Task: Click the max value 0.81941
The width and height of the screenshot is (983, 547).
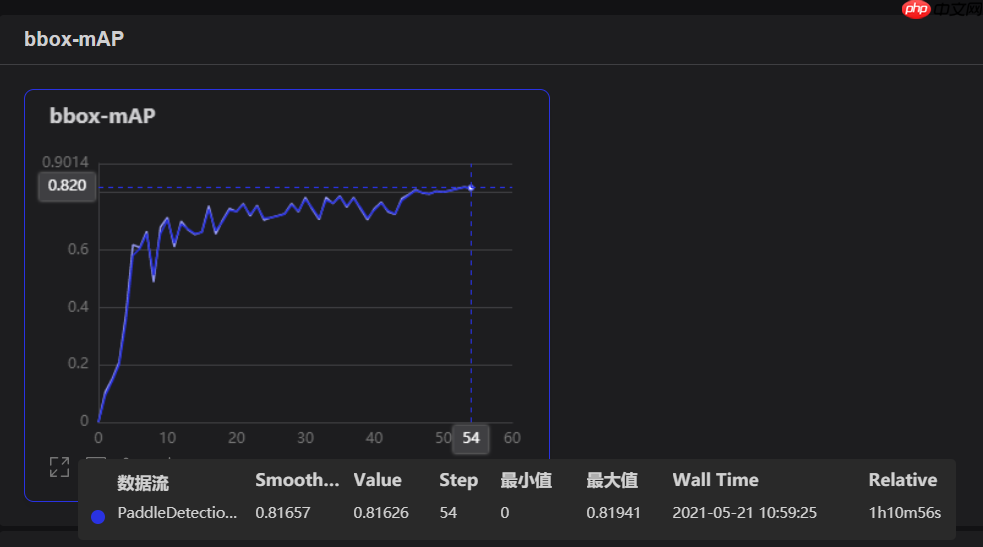Action: click(x=613, y=513)
